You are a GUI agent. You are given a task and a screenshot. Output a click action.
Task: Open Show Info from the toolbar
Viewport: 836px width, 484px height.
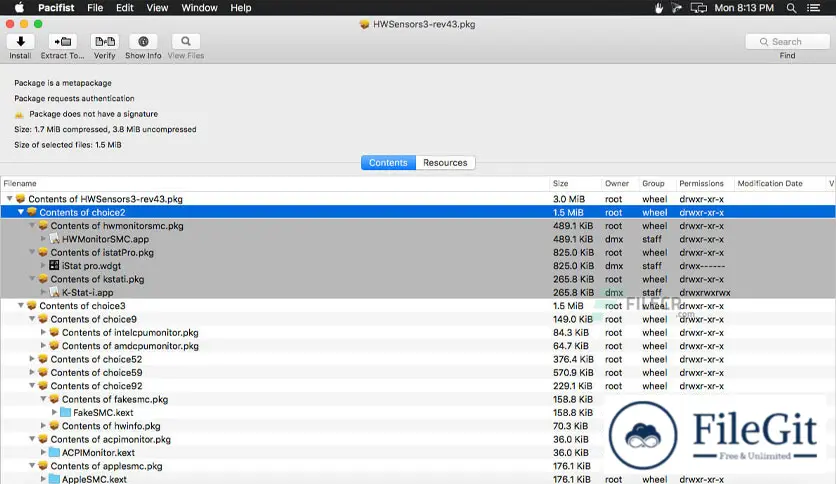click(x=143, y=42)
